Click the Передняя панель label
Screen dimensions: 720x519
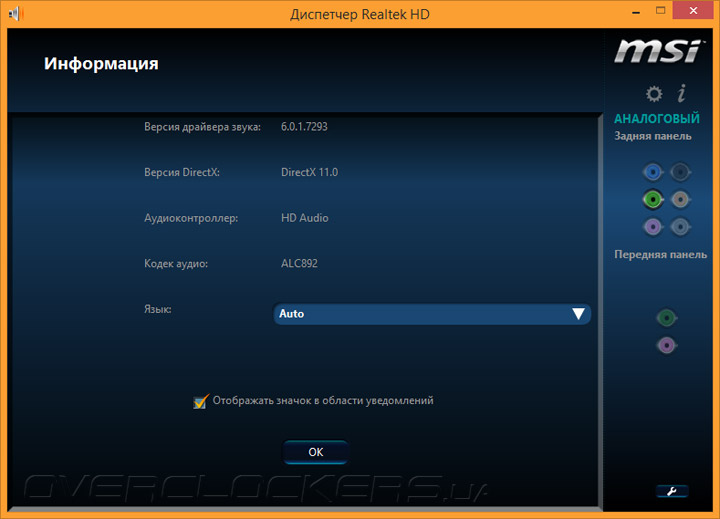[x=660, y=254]
